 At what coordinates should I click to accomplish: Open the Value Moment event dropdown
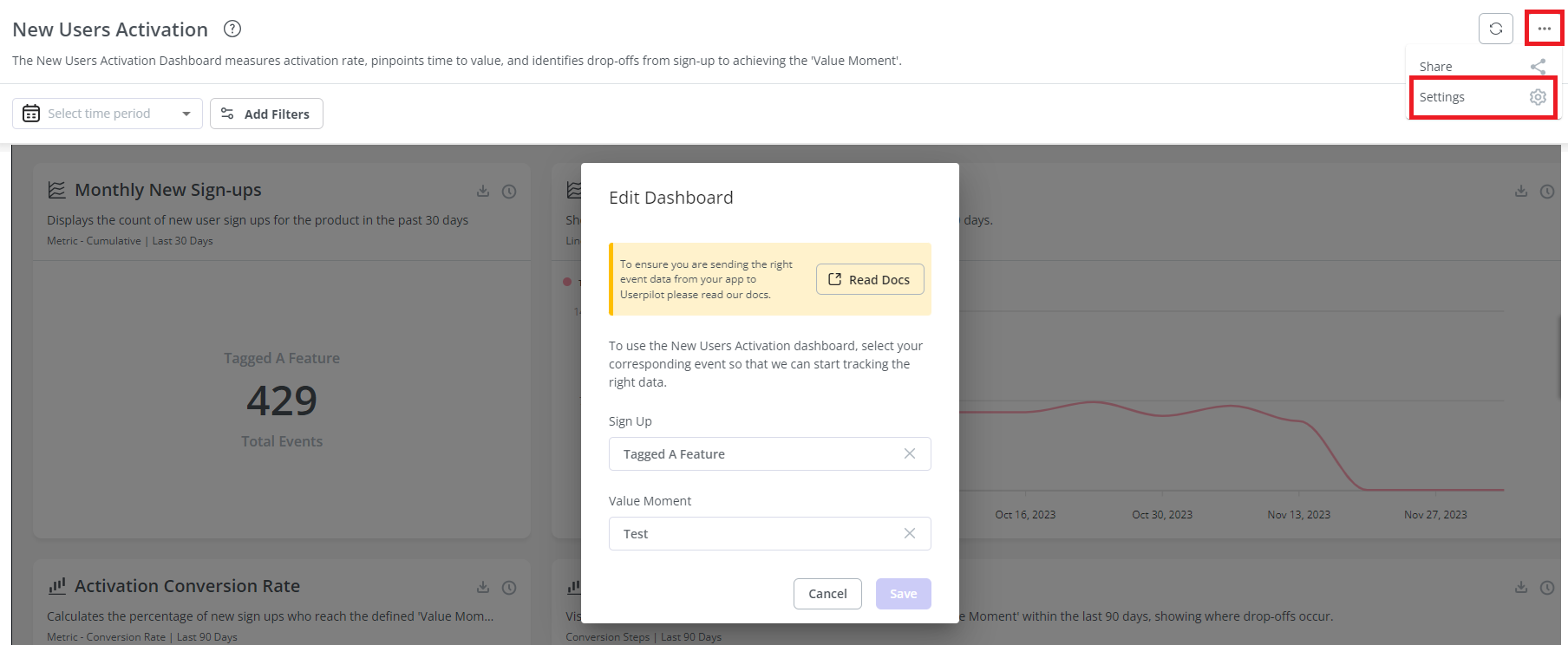770,534
